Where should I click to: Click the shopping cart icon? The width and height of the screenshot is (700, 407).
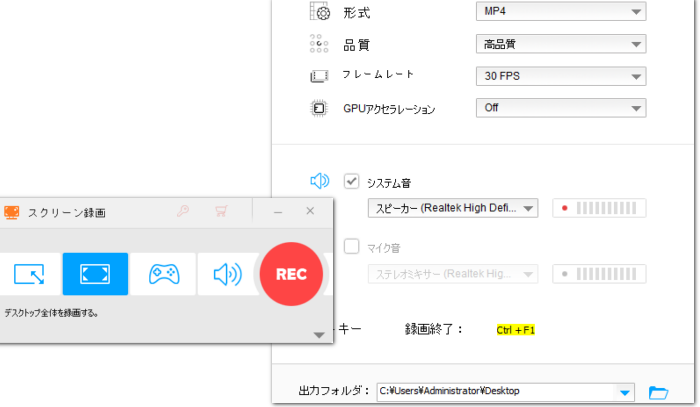coord(221,211)
